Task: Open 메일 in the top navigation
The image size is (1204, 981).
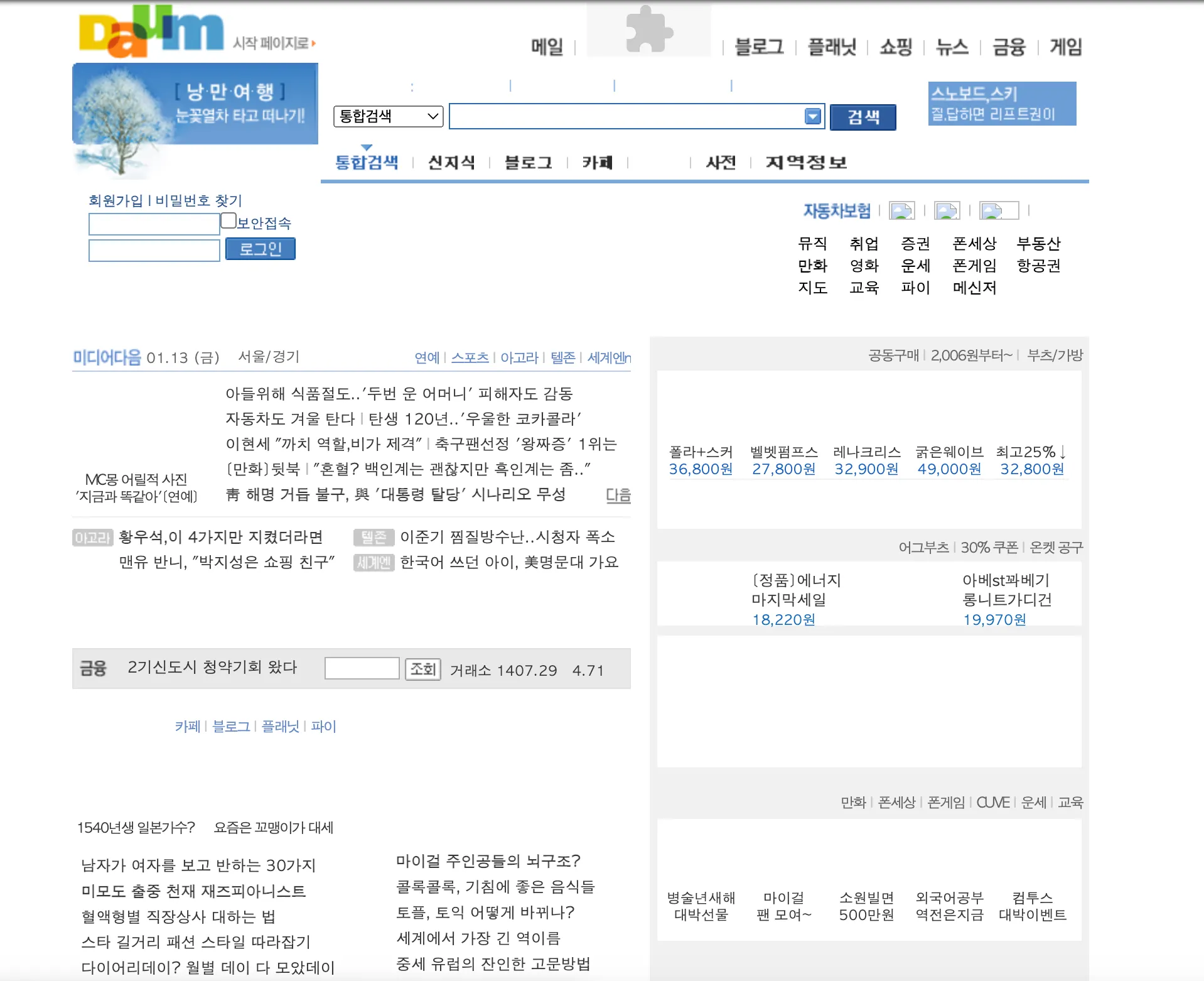Action: tap(547, 46)
